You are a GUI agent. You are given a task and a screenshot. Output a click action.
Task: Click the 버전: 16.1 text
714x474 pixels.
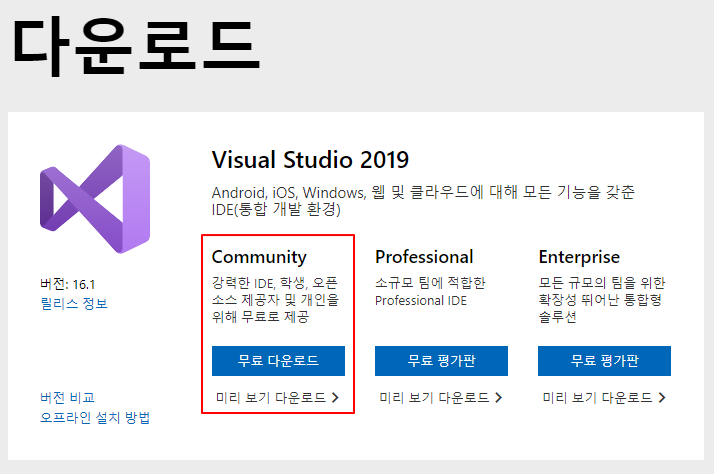click(x=67, y=284)
